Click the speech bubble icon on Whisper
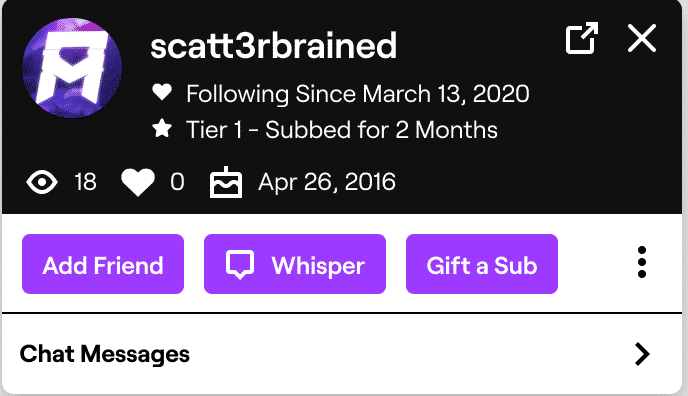 240,265
